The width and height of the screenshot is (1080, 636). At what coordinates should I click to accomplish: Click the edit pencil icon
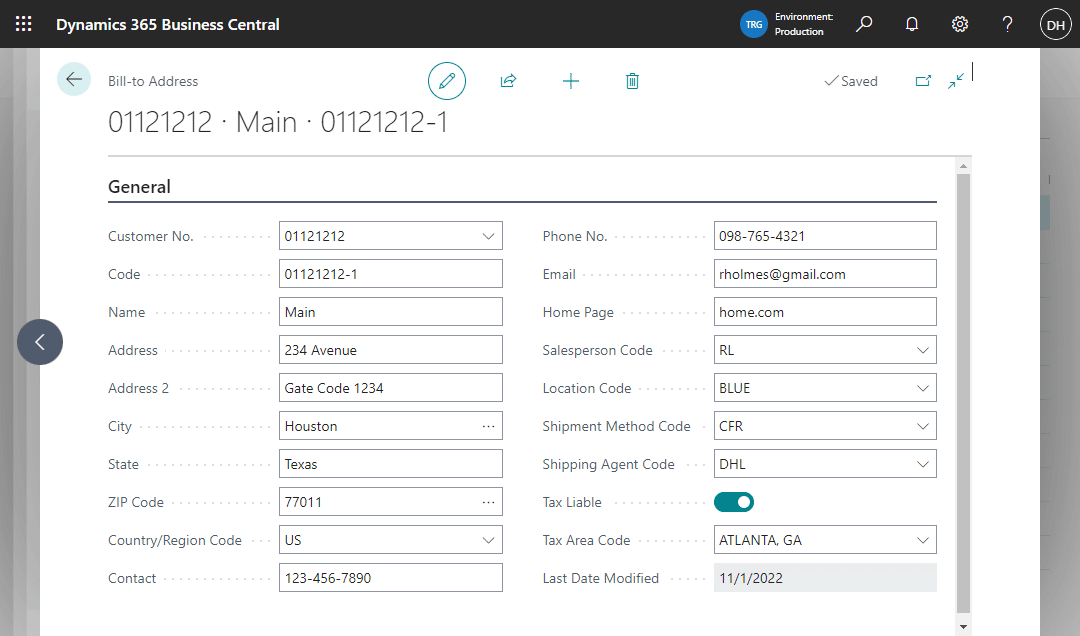click(447, 81)
